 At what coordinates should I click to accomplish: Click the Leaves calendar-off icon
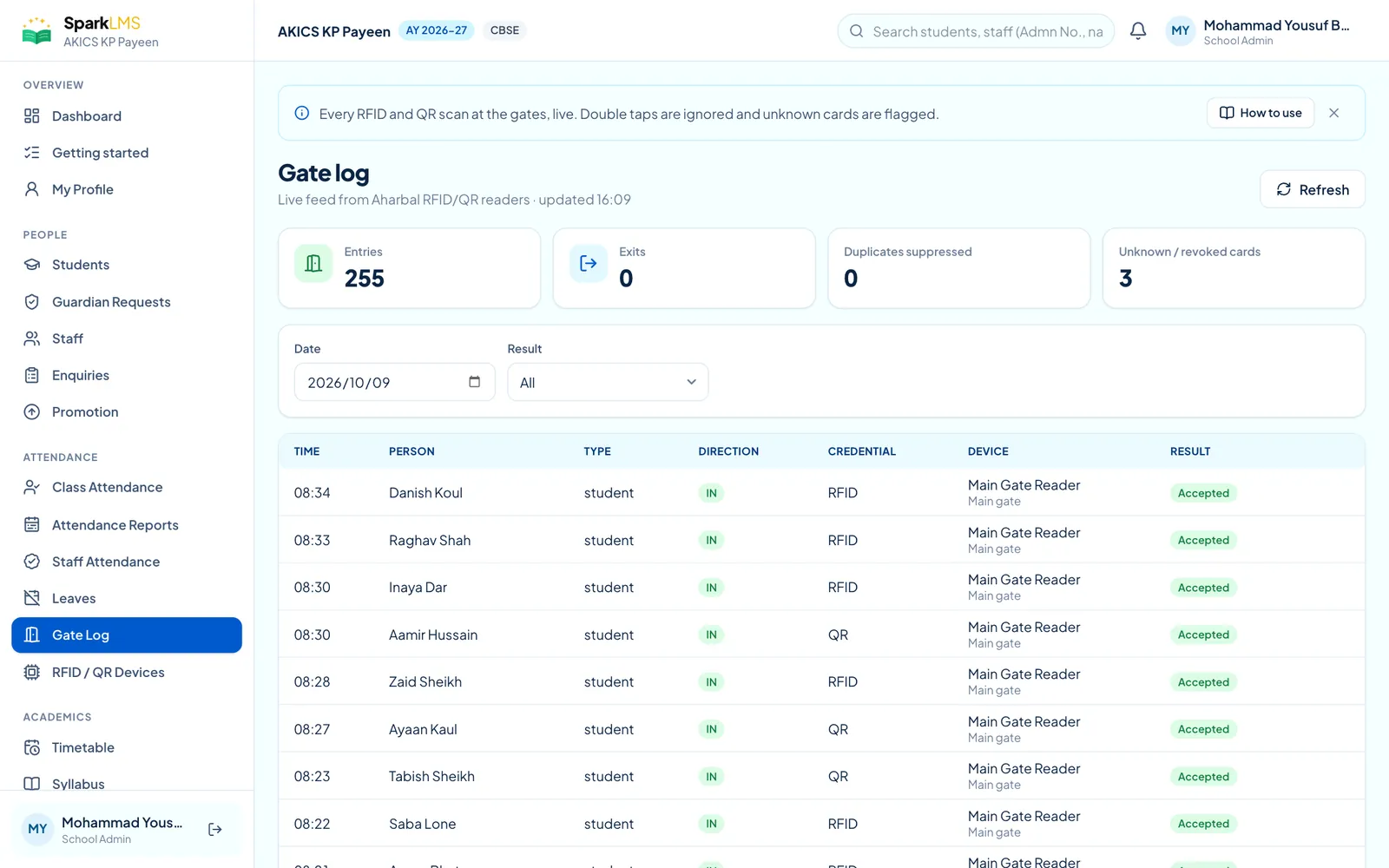point(32,598)
